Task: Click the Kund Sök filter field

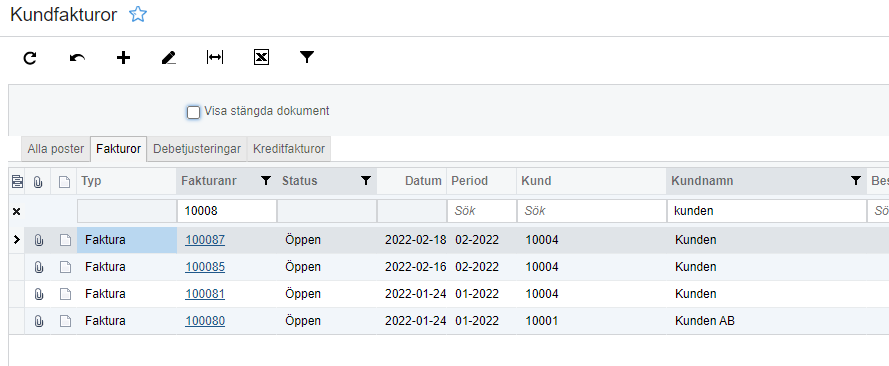Action: [591, 211]
